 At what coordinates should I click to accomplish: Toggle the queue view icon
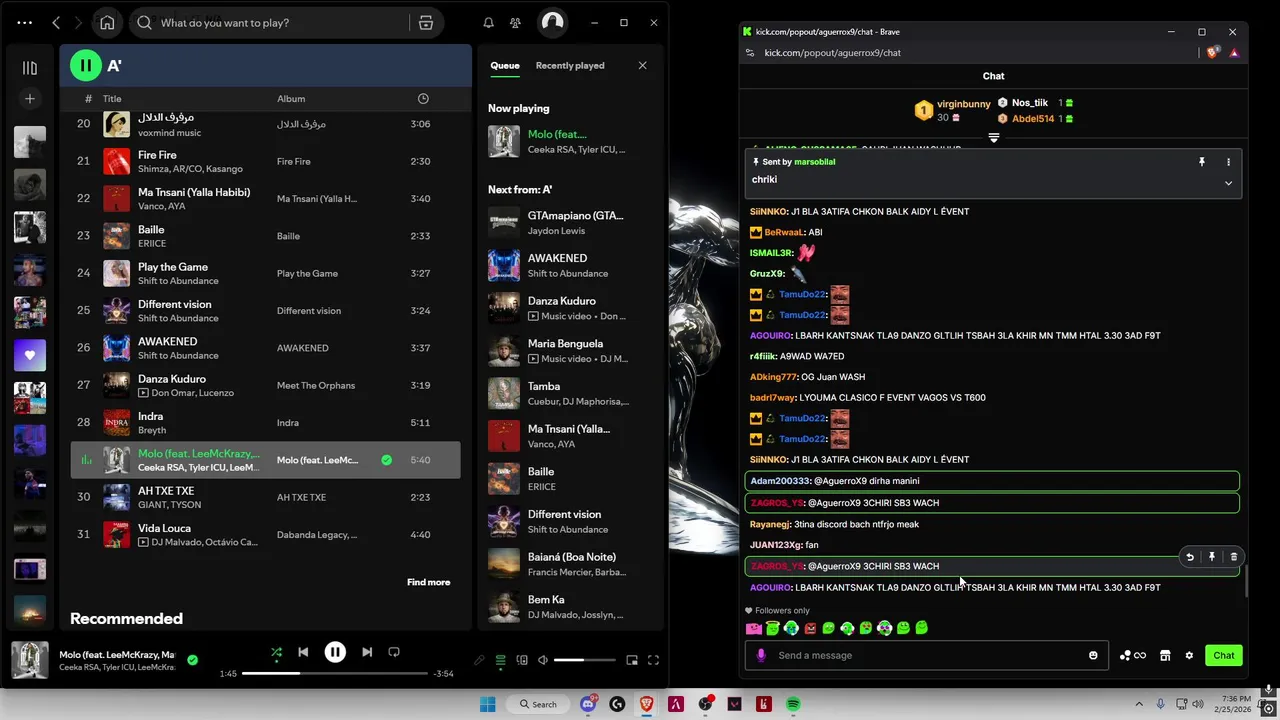[500, 660]
